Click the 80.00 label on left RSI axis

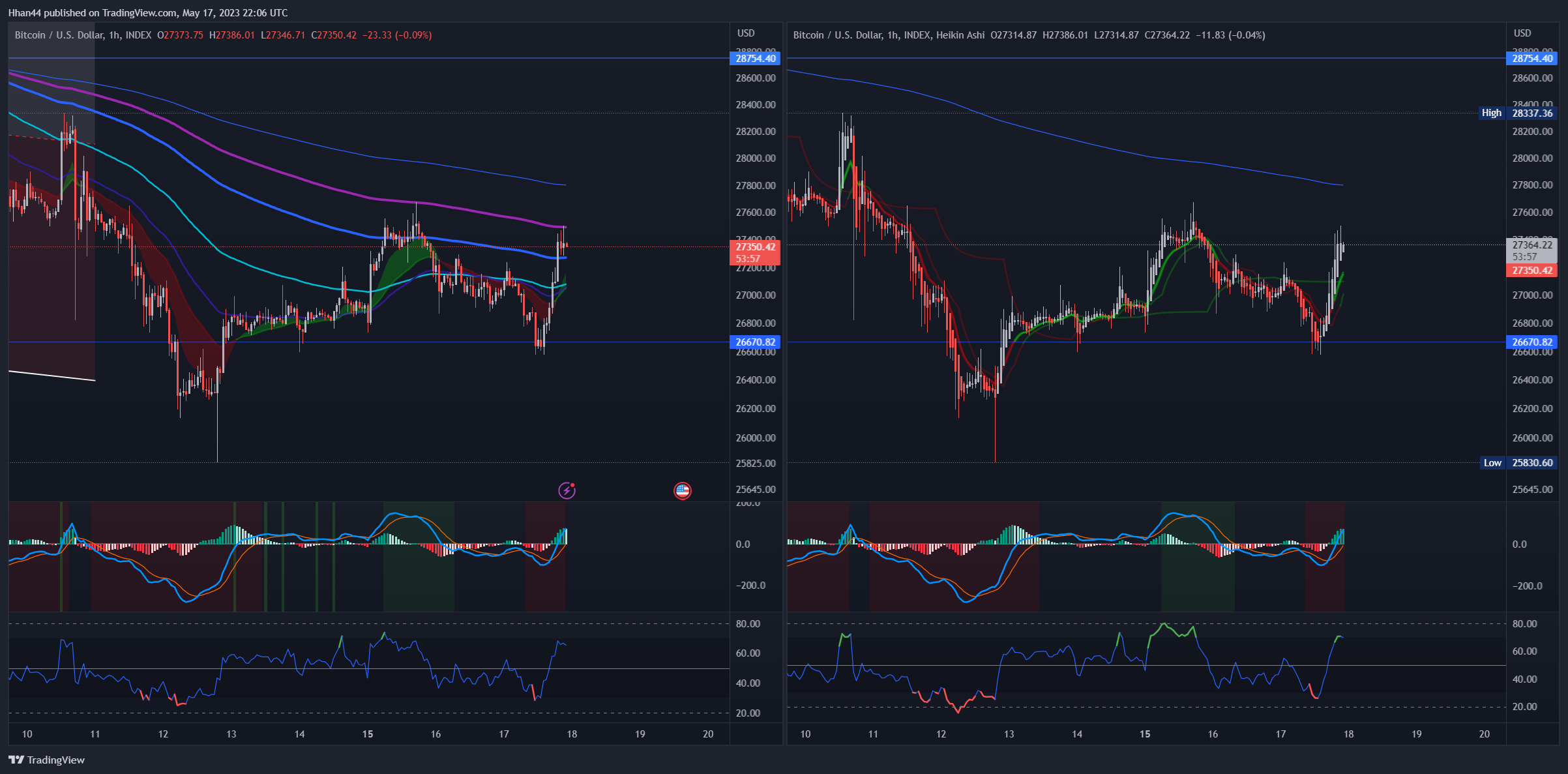[x=748, y=624]
